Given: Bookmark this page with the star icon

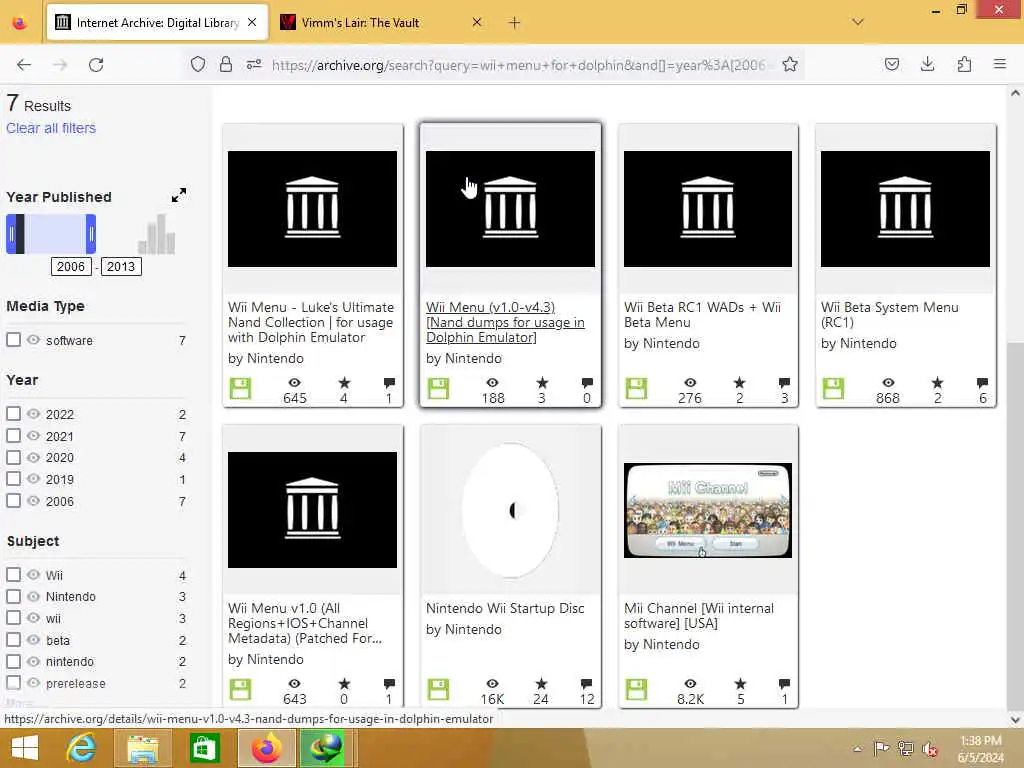Looking at the screenshot, I should (x=790, y=64).
